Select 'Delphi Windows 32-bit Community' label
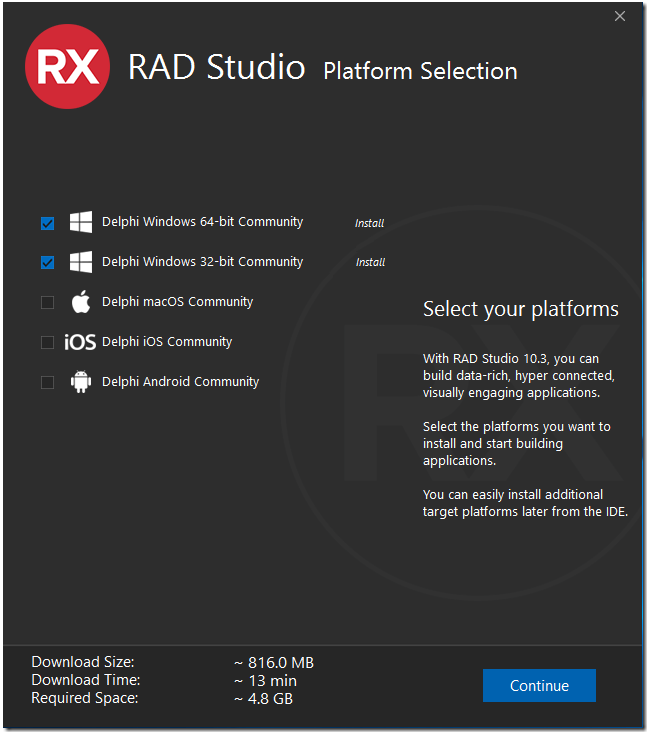The width and height of the screenshot is (647, 733). tap(202, 262)
